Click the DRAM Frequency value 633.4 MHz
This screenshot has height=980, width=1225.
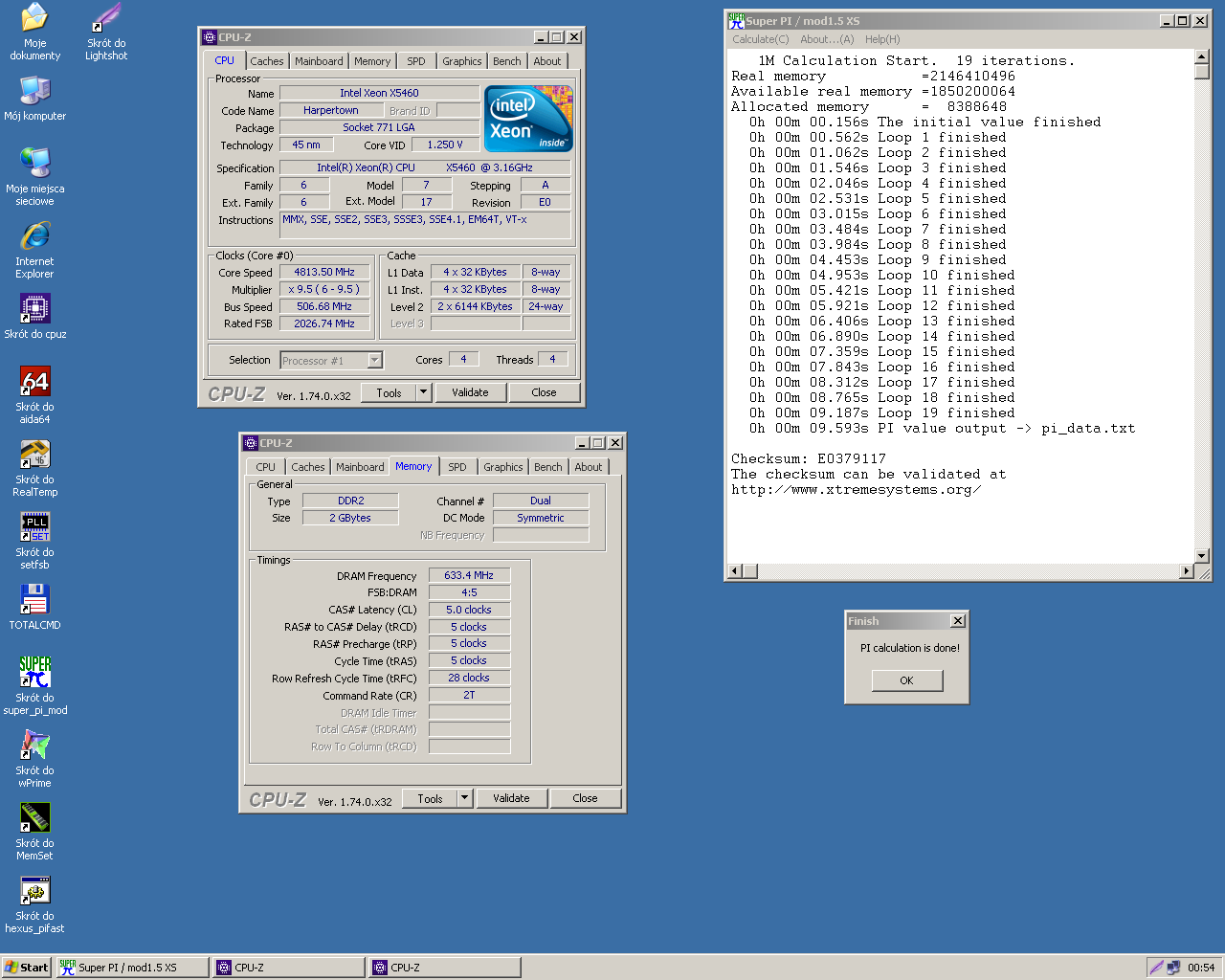(469, 575)
